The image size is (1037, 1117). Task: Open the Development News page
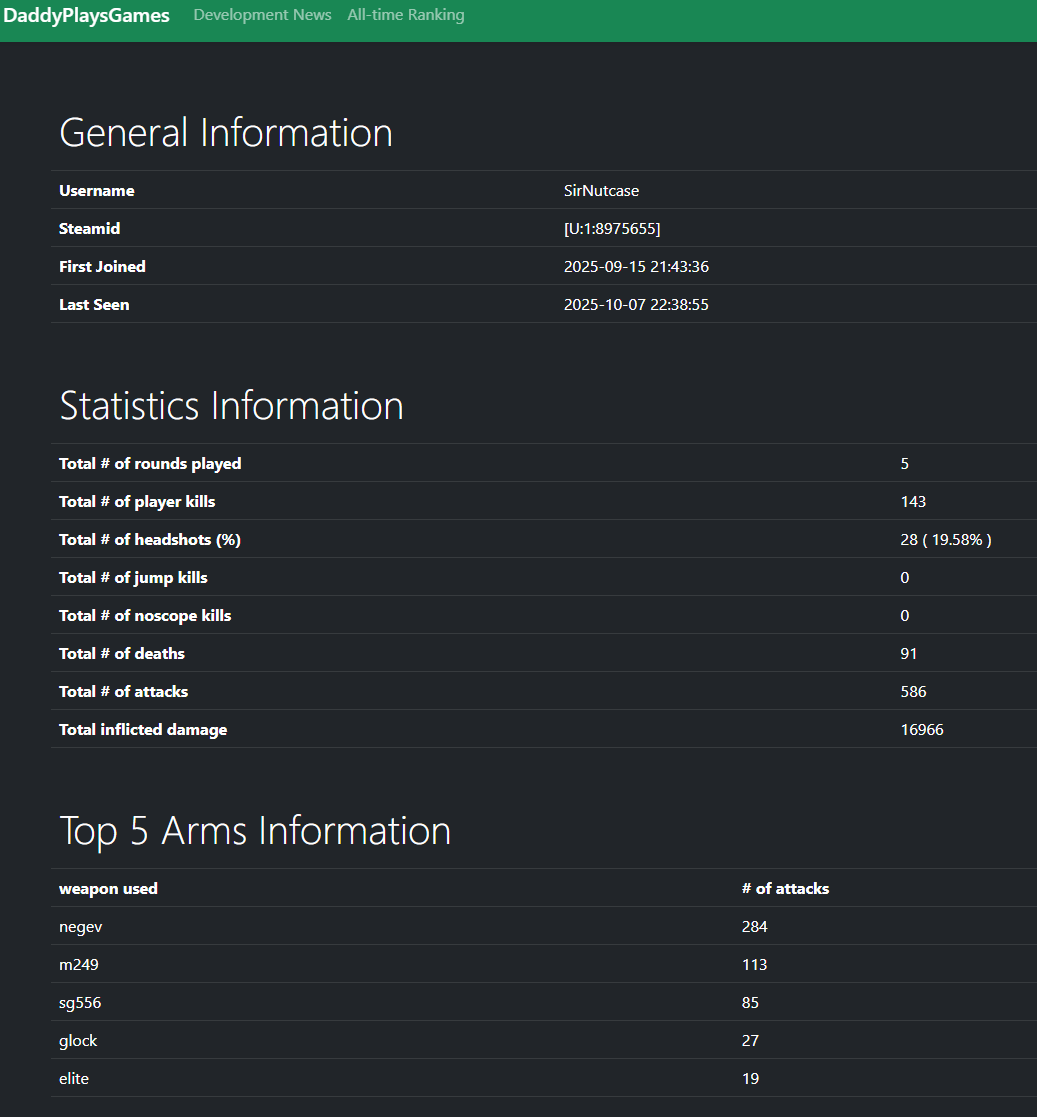coord(262,15)
